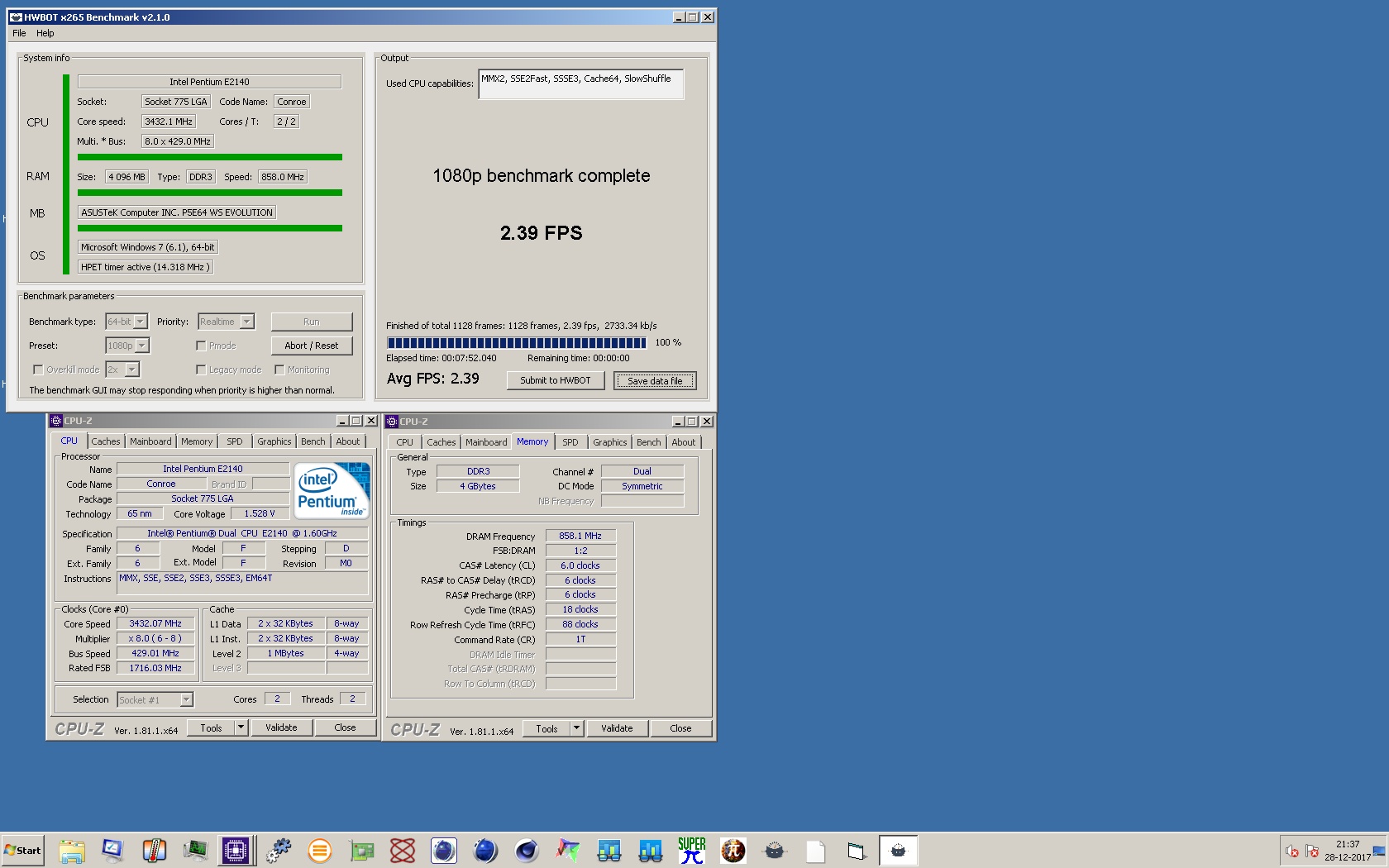
Task: Launch the SUPER pi taskbar icon
Action: tap(692, 850)
